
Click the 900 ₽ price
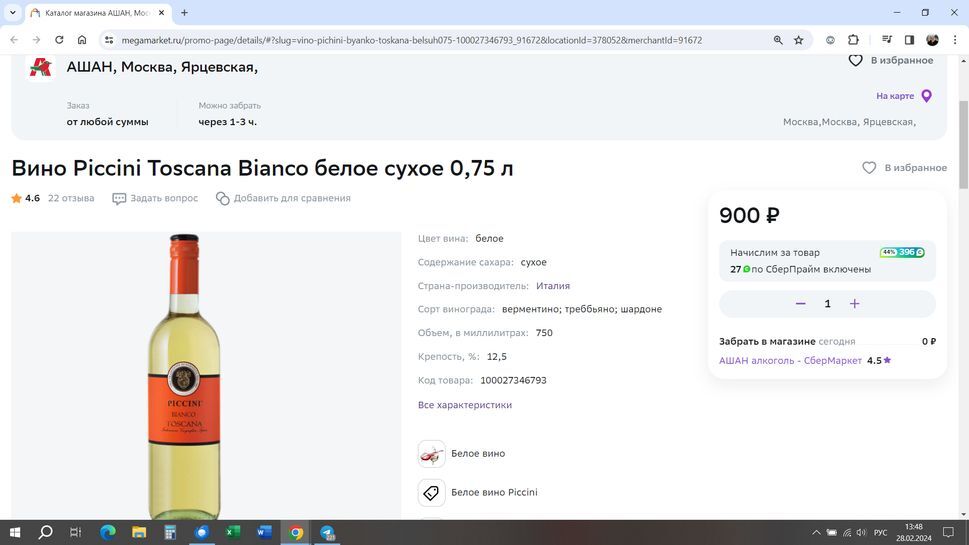(x=749, y=215)
